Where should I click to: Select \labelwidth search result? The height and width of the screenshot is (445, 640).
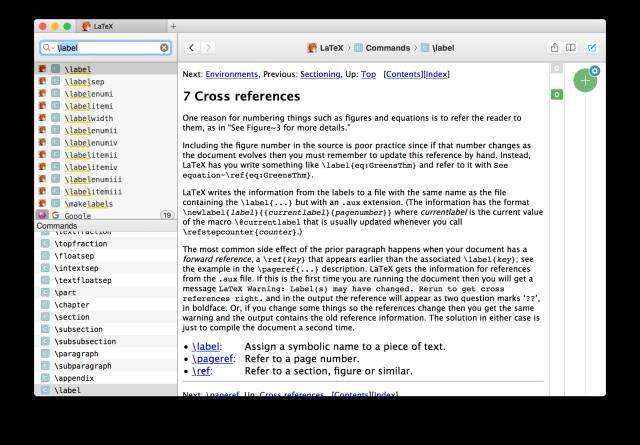tap(106, 118)
